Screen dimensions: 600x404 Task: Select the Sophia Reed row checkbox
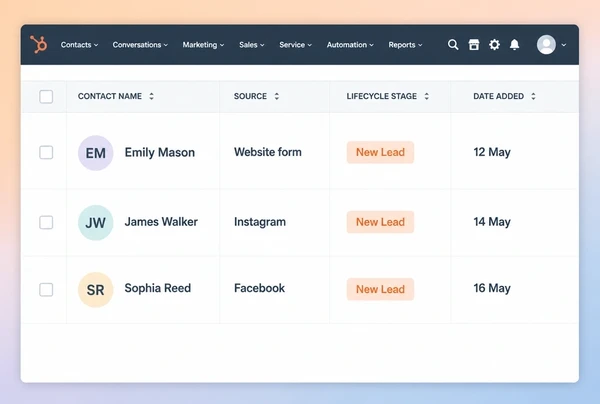click(x=46, y=290)
